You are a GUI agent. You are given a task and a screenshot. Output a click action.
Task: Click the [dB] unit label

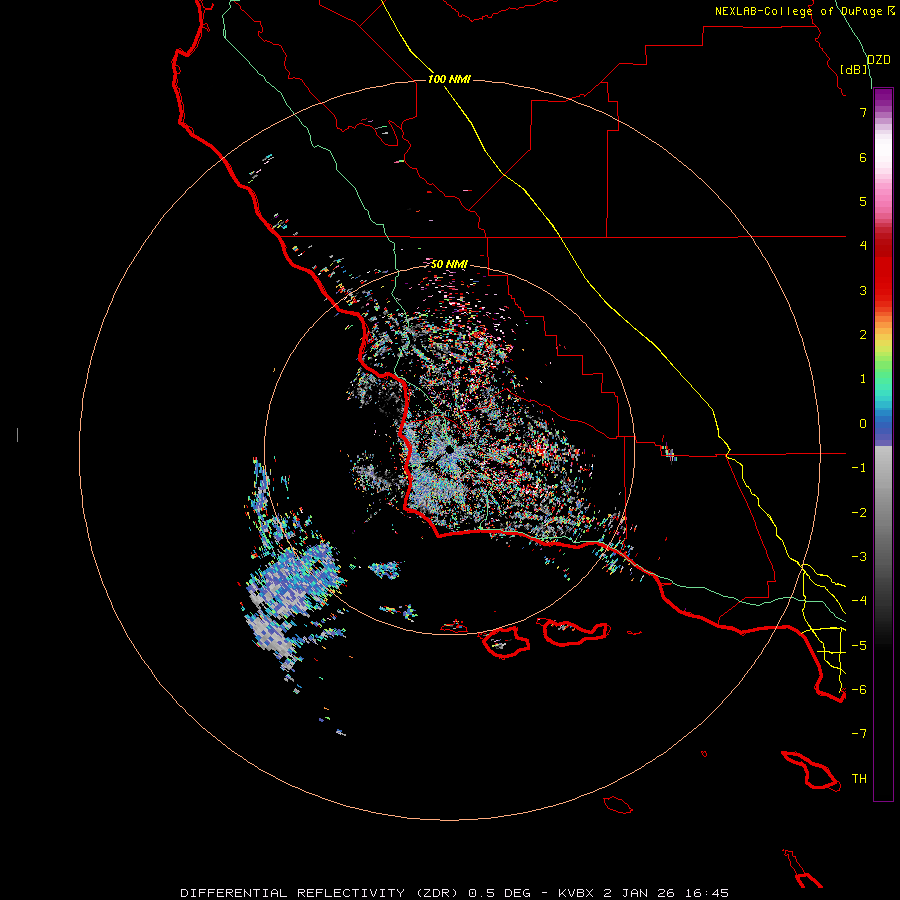tap(854, 69)
